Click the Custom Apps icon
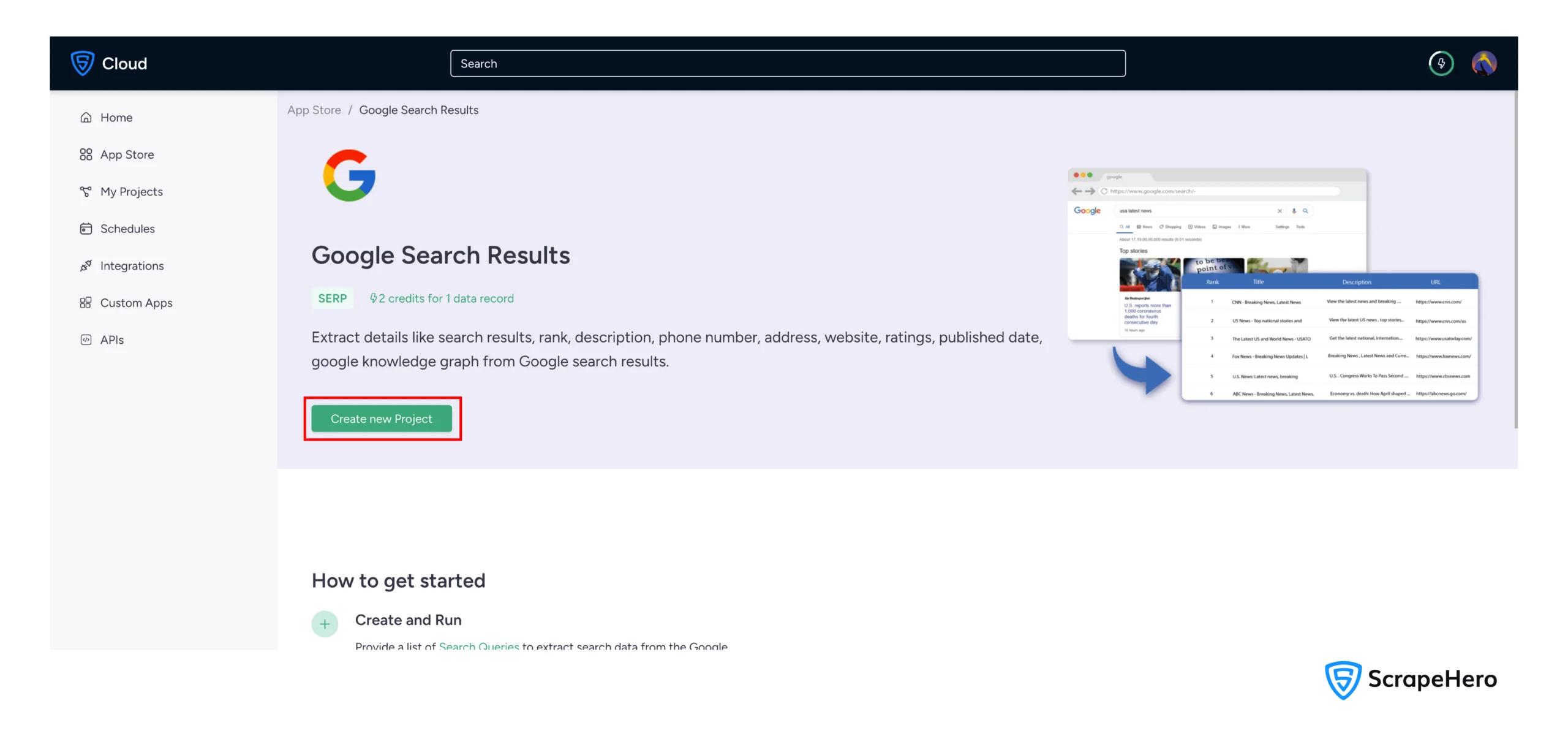This screenshot has height=736, width=1568. [x=86, y=303]
